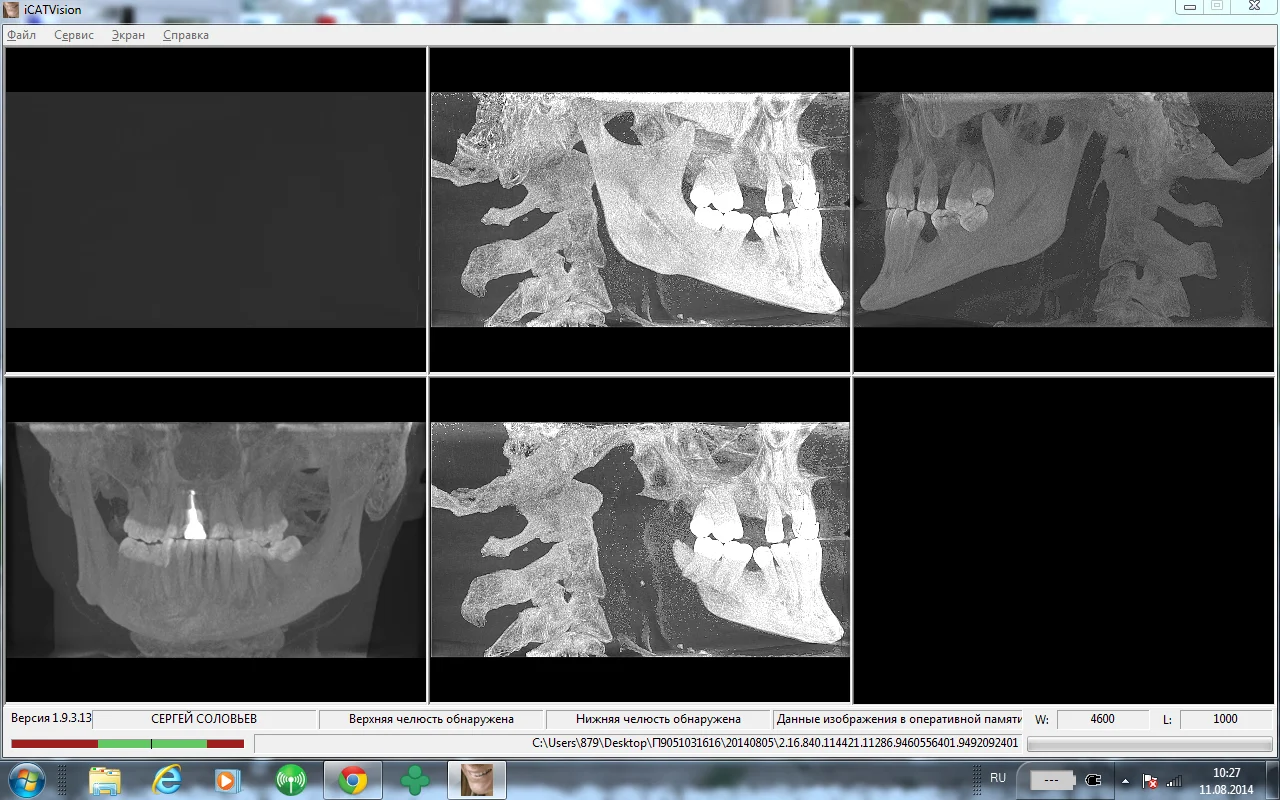The image size is (1280, 800).
Task: Open the Сервис menu
Action: click(x=74, y=35)
